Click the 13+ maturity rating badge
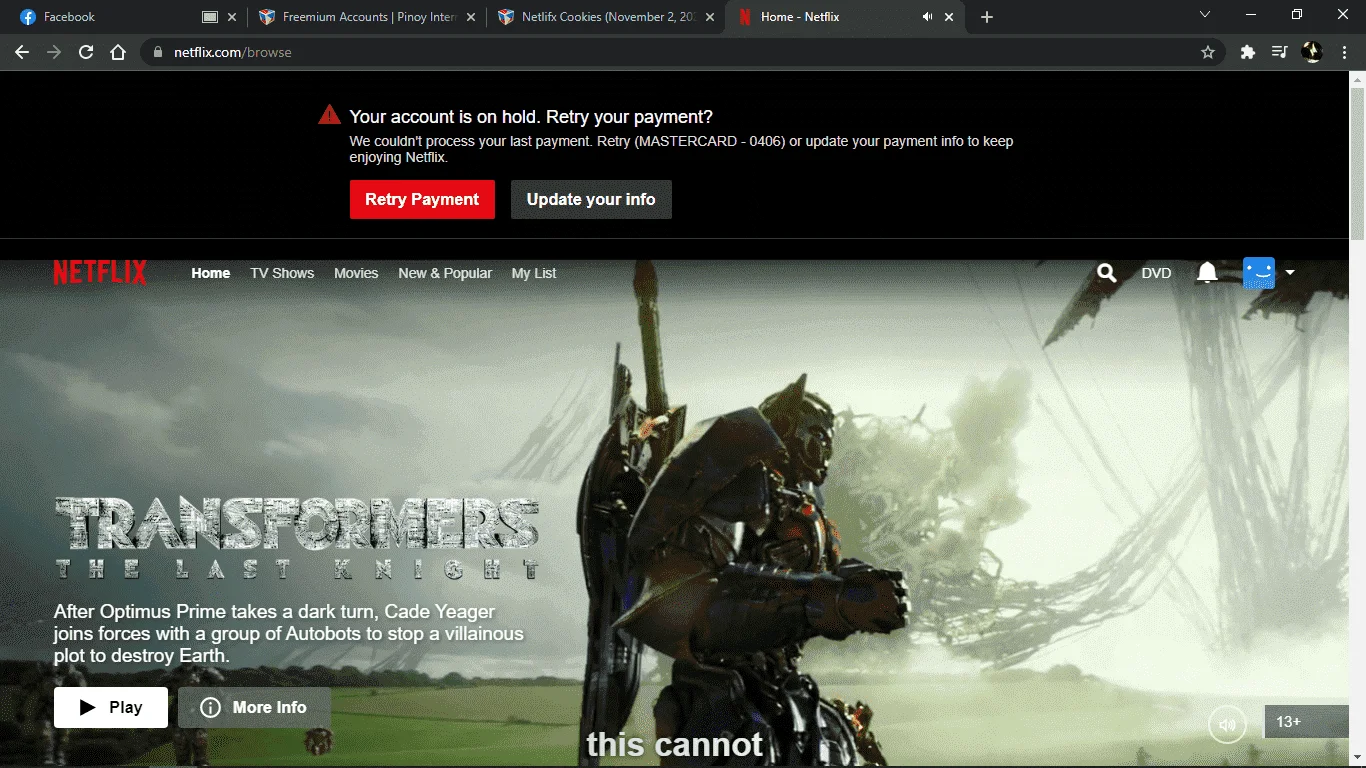The image size is (1366, 768). click(x=1309, y=721)
